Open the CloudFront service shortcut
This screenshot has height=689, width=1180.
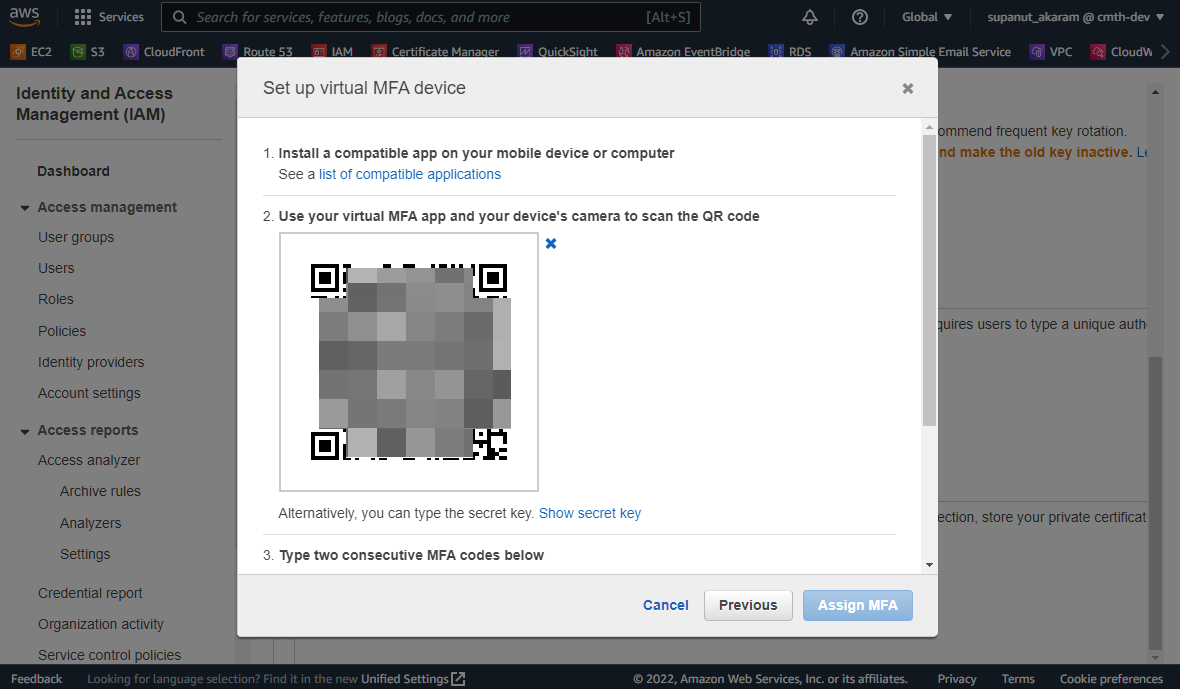(163, 50)
